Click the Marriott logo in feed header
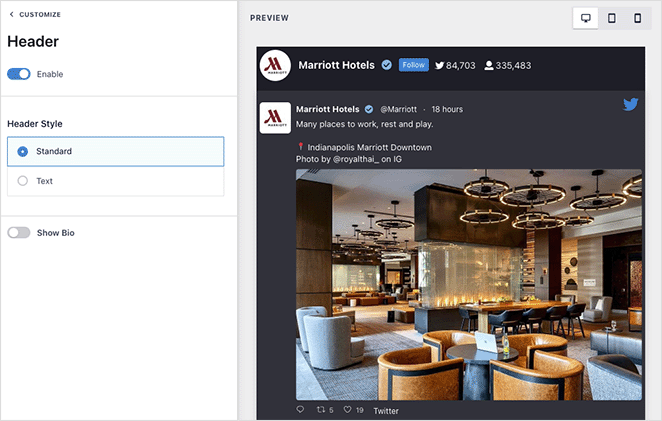662x421 pixels. coord(275,65)
